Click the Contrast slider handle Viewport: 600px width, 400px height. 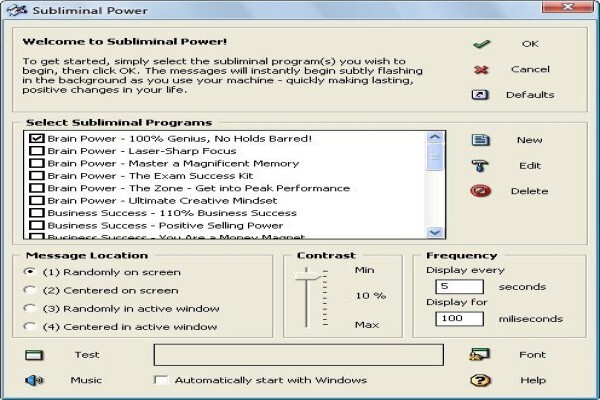click(x=307, y=276)
